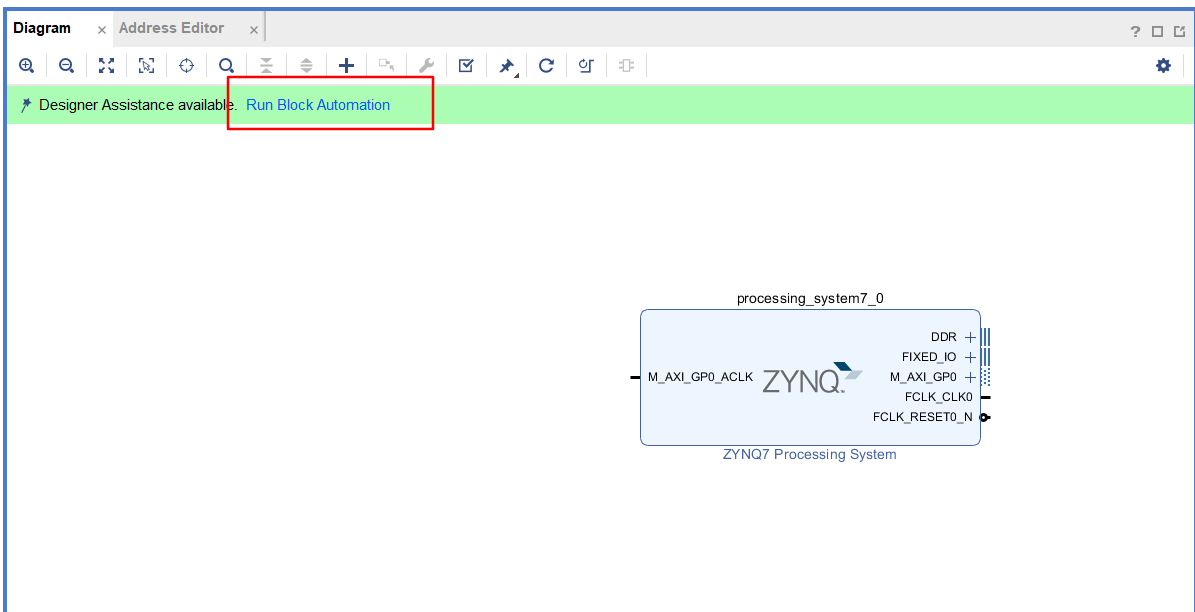Open the Search tool in the diagram toolbar
The width and height of the screenshot is (1195, 612).
click(226, 65)
